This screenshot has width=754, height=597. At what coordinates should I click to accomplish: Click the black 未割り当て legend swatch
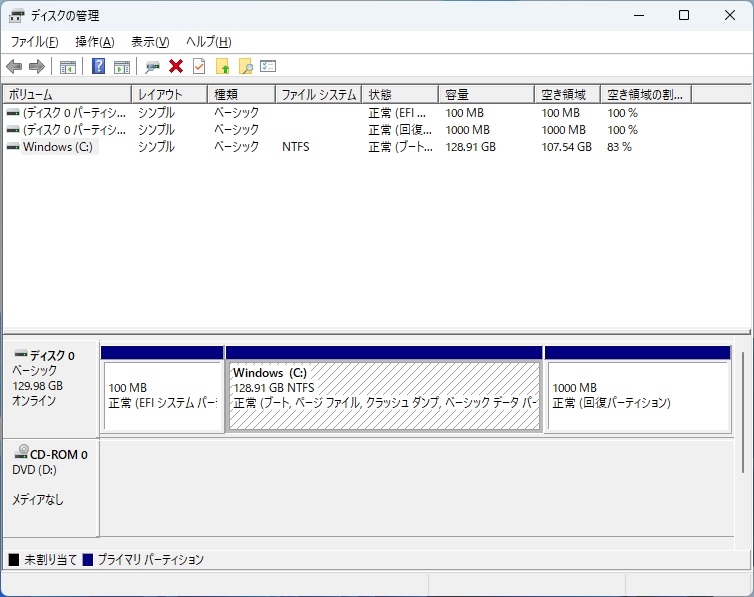[x=14, y=560]
